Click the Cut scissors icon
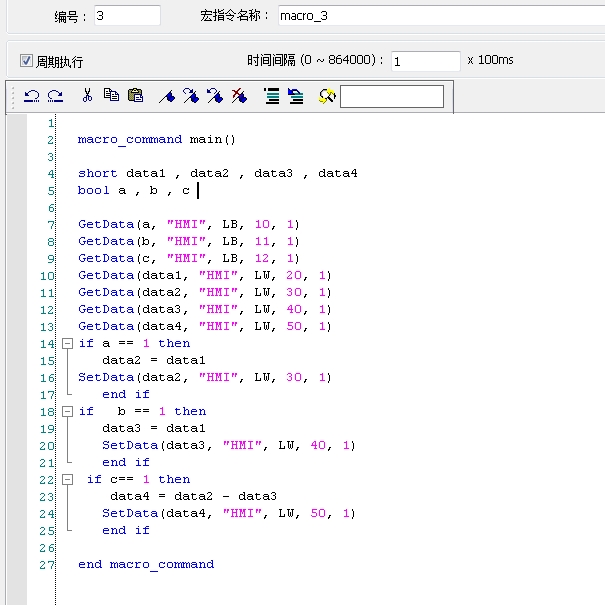The width and height of the screenshot is (605, 605). (x=87, y=96)
